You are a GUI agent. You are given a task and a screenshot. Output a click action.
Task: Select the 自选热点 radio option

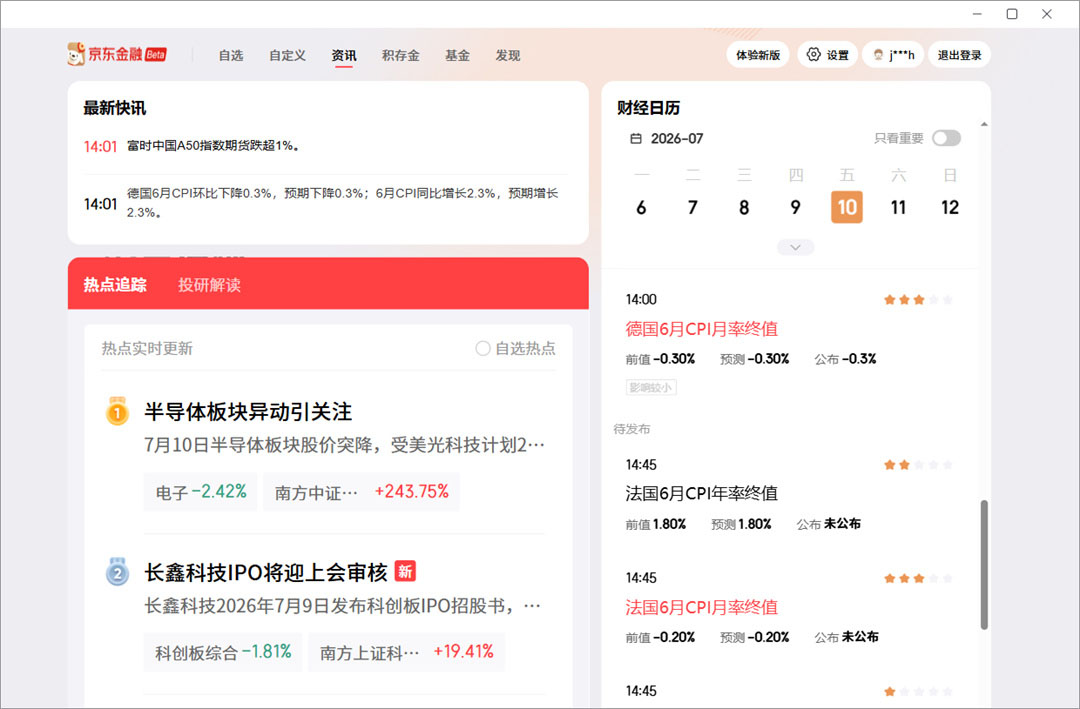pyautogui.click(x=483, y=349)
